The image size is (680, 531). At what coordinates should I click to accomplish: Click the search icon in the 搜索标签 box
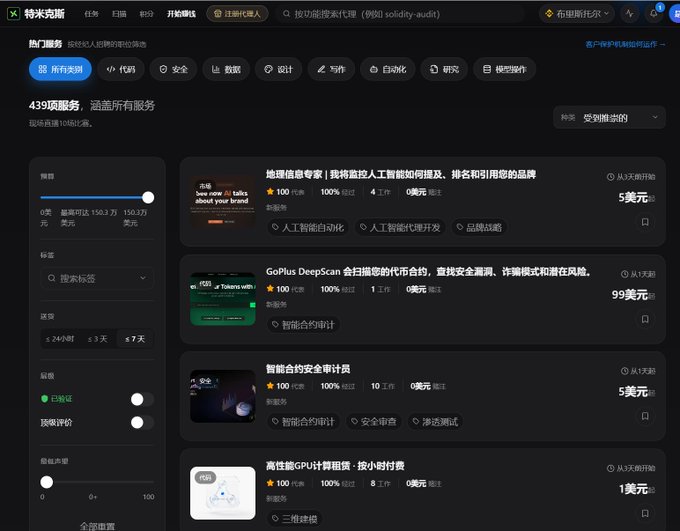click(x=52, y=278)
